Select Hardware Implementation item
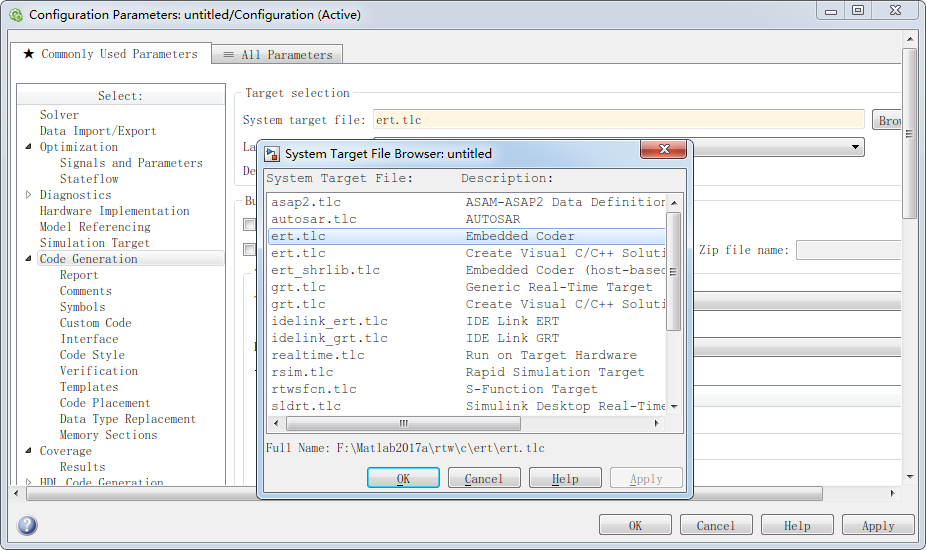Viewport: 926px width, 550px height. tap(115, 210)
